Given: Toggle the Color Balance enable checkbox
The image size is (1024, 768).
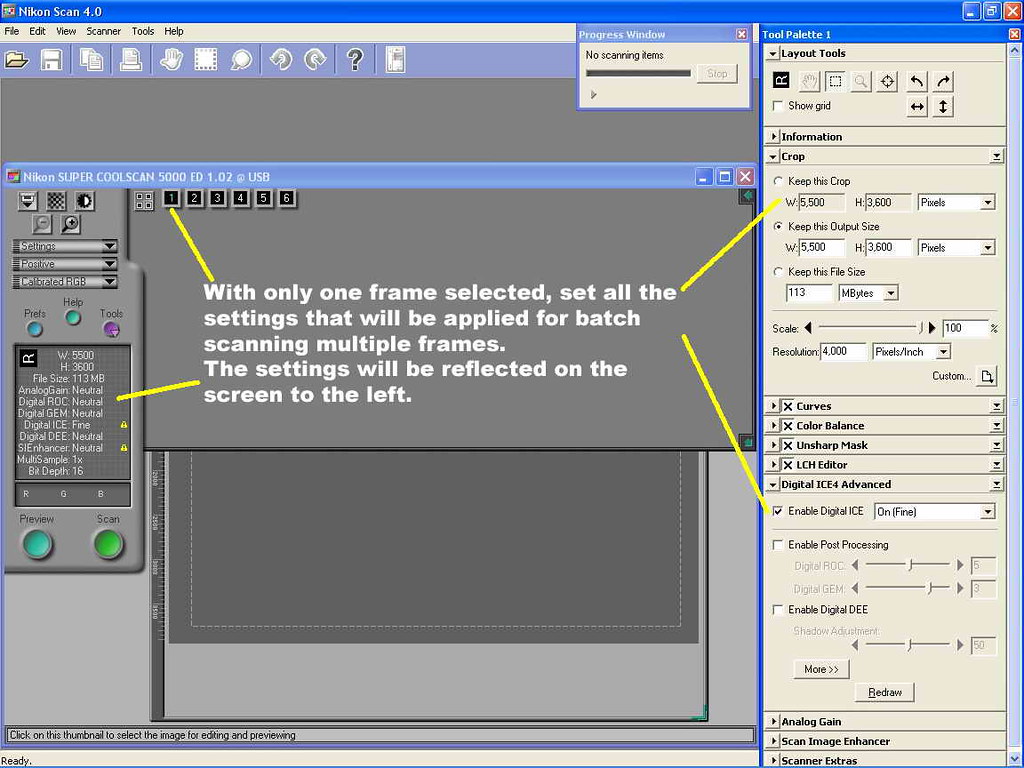Looking at the screenshot, I should tap(788, 426).
